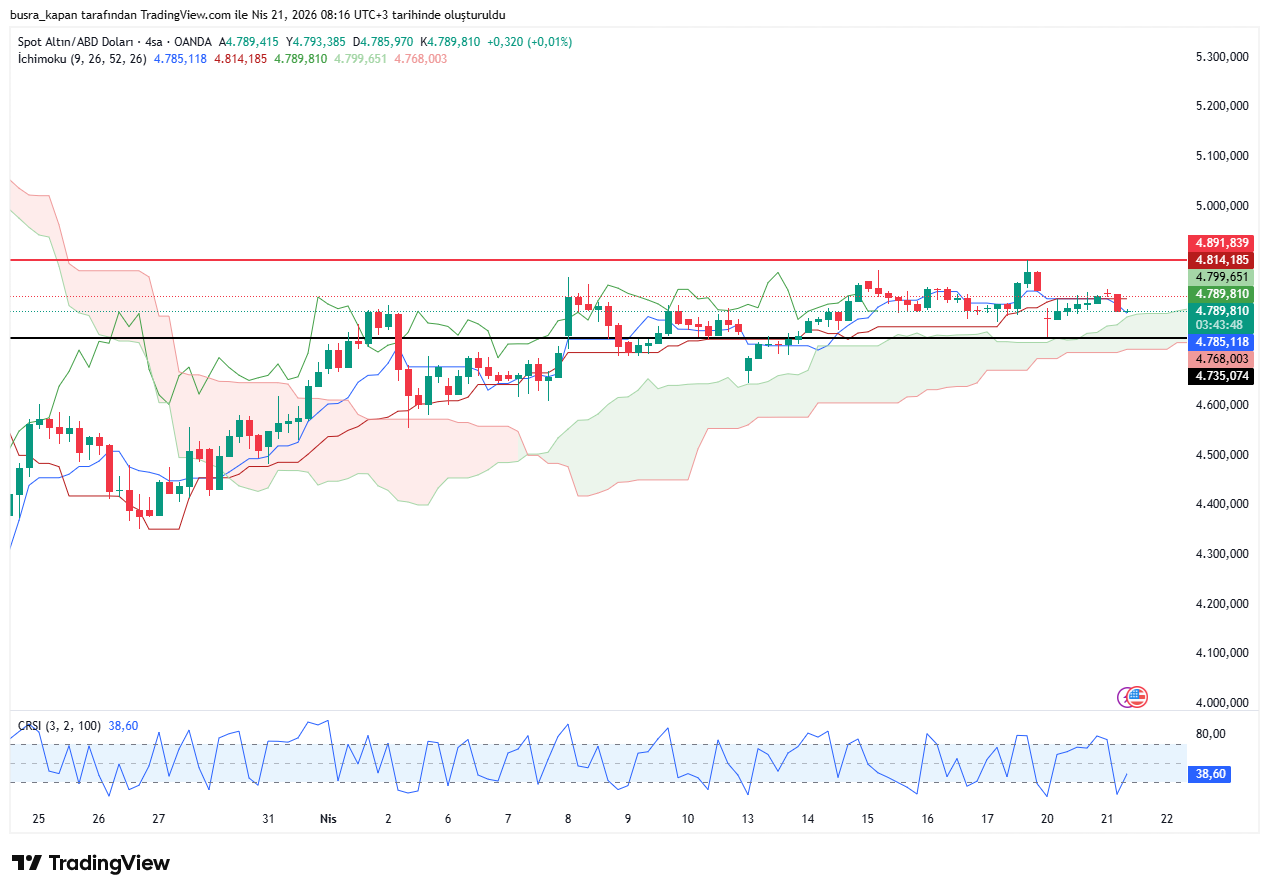Select the black 4.735,074 price label
The width and height of the screenshot is (1269, 893).
pos(1220,376)
